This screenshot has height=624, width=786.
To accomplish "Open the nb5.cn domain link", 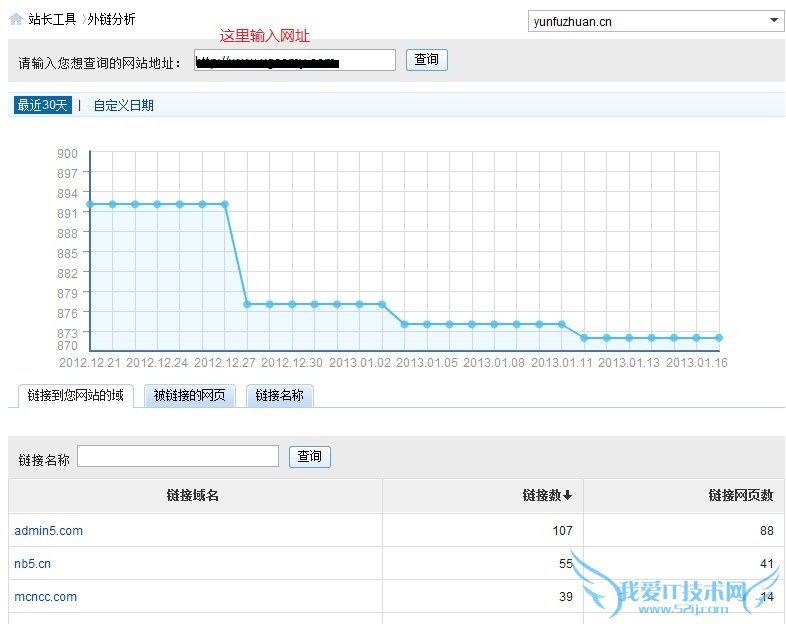I will [x=33, y=563].
